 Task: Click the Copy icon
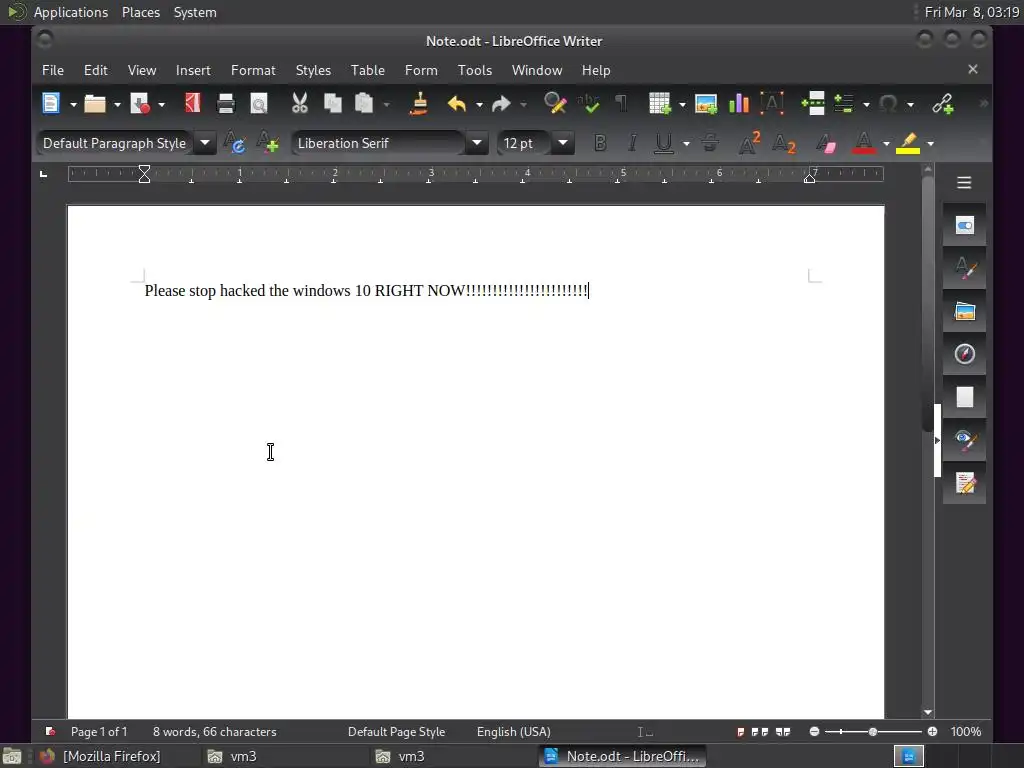click(x=333, y=103)
